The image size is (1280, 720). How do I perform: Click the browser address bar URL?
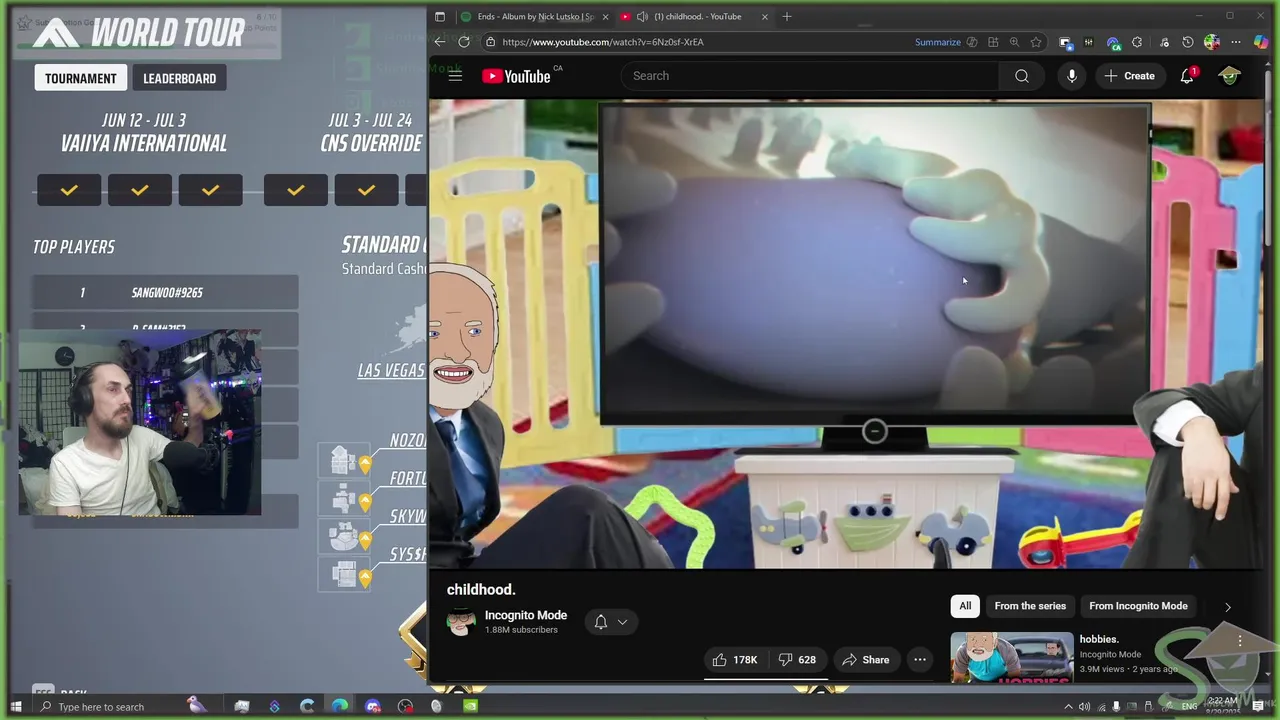click(603, 42)
